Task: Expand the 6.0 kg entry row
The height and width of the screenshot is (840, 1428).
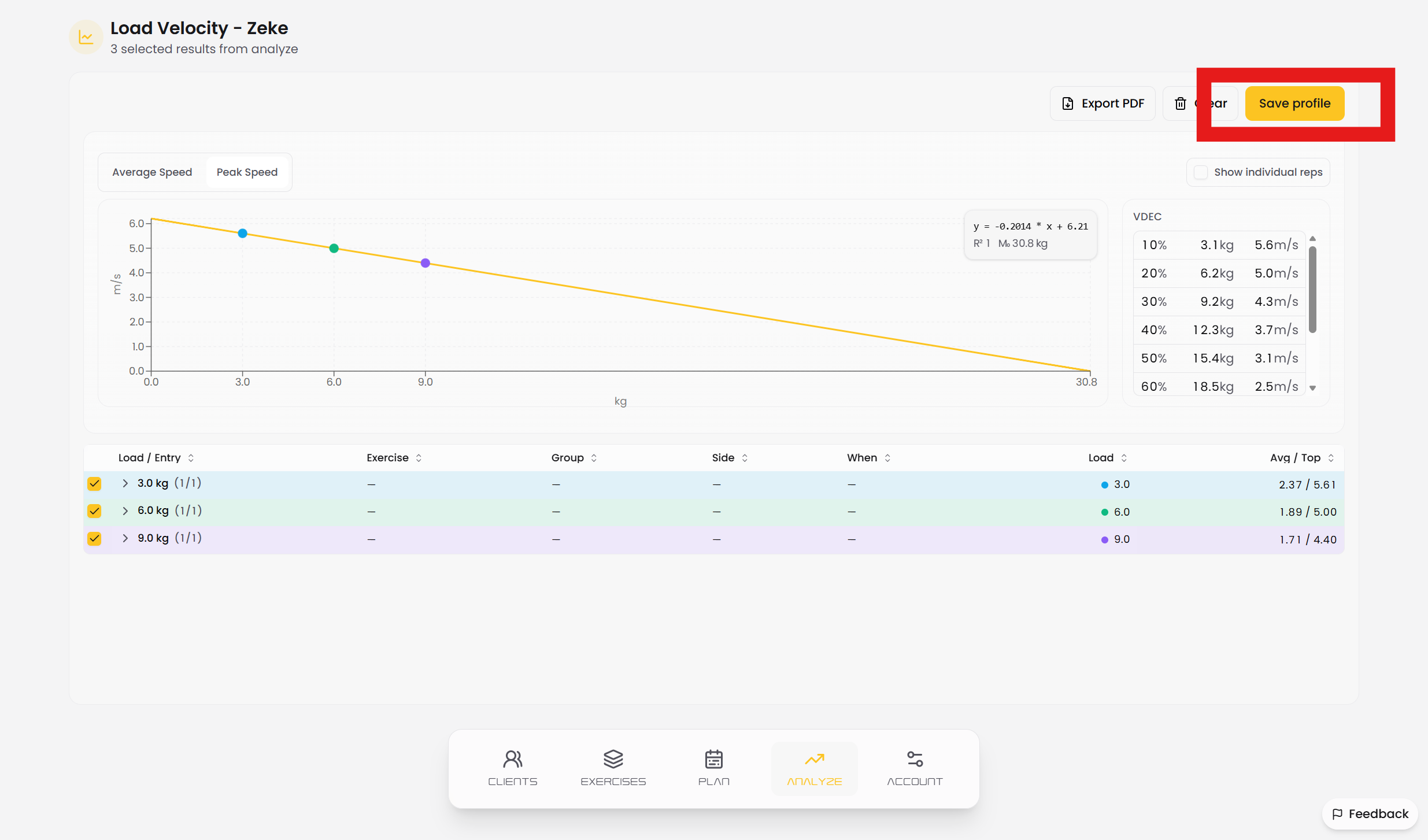Action: pos(125,511)
